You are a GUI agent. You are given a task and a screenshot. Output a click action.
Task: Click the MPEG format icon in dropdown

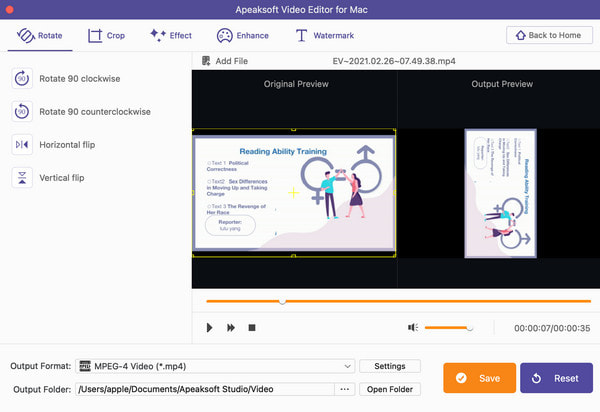click(x=85, y=366)
